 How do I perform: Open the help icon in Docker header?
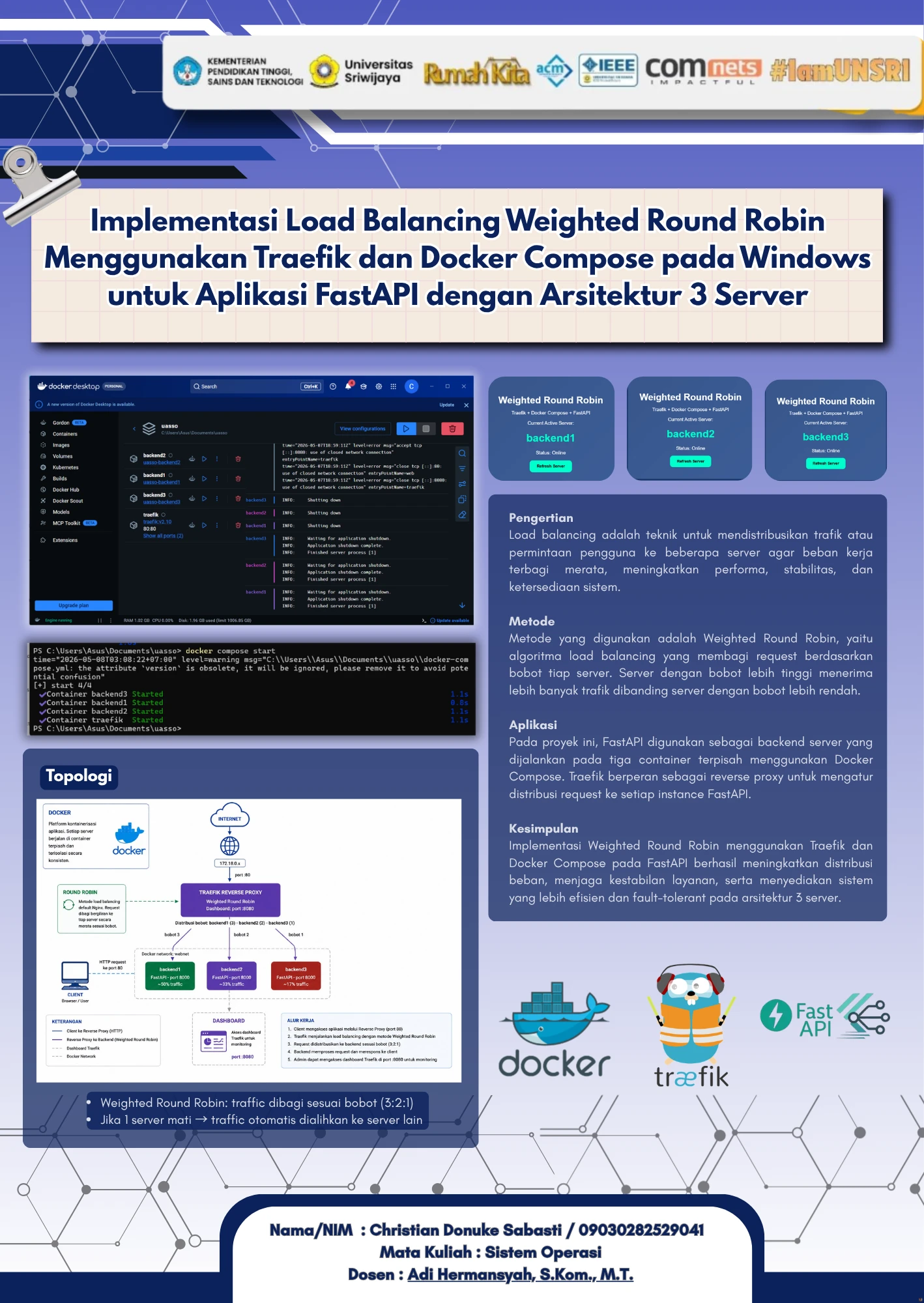pyautogui.click(x=333, y=386)
